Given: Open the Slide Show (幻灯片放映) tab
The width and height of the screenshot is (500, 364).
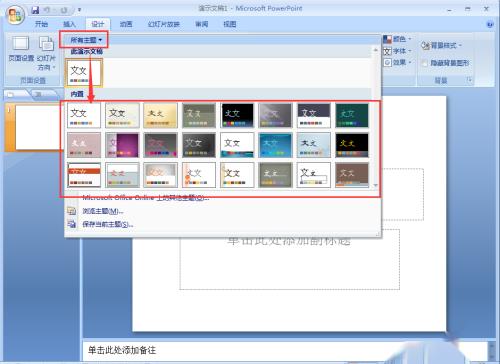Looking at the screenshot, I should [164, 24].
